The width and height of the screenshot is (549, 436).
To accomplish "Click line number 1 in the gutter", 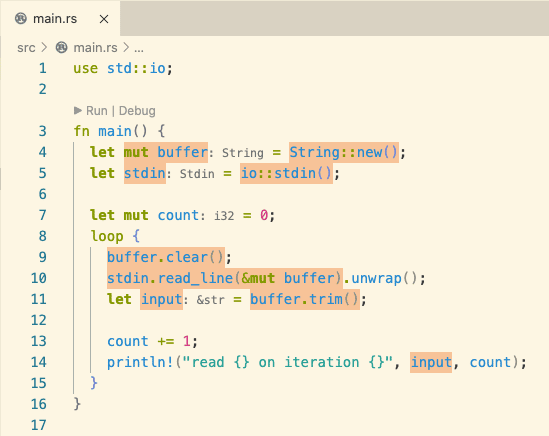I will pyautogui.click(x=43, y=68).
